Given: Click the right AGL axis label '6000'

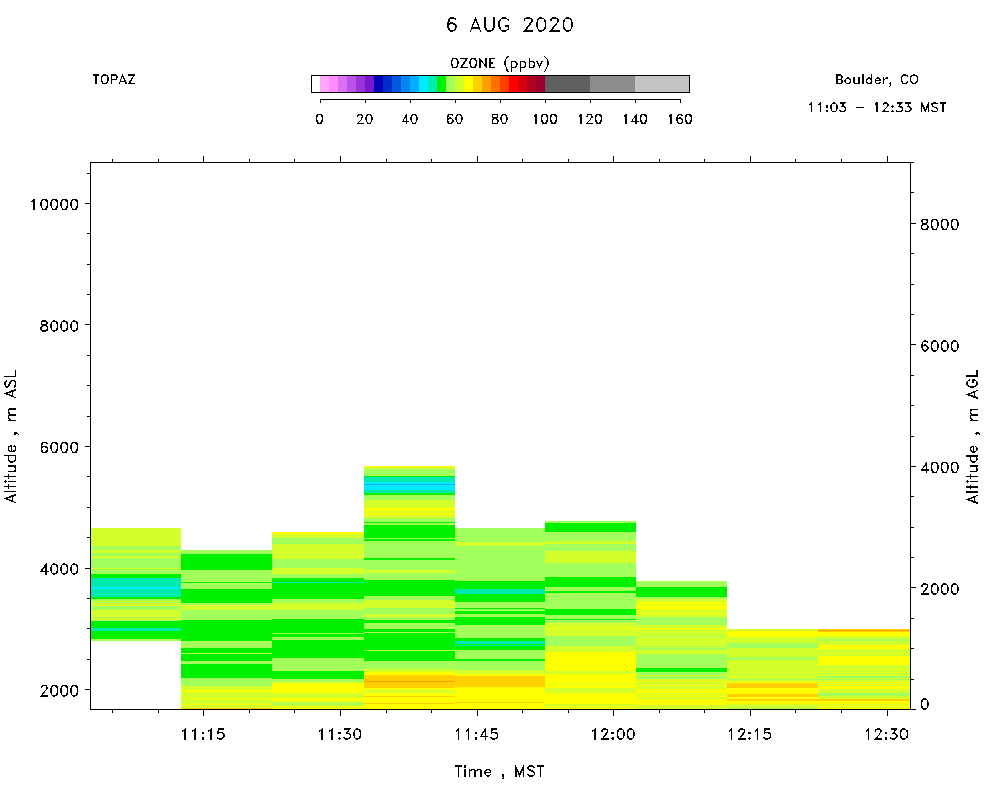Looking at the screenshot, I should [939, 346].
